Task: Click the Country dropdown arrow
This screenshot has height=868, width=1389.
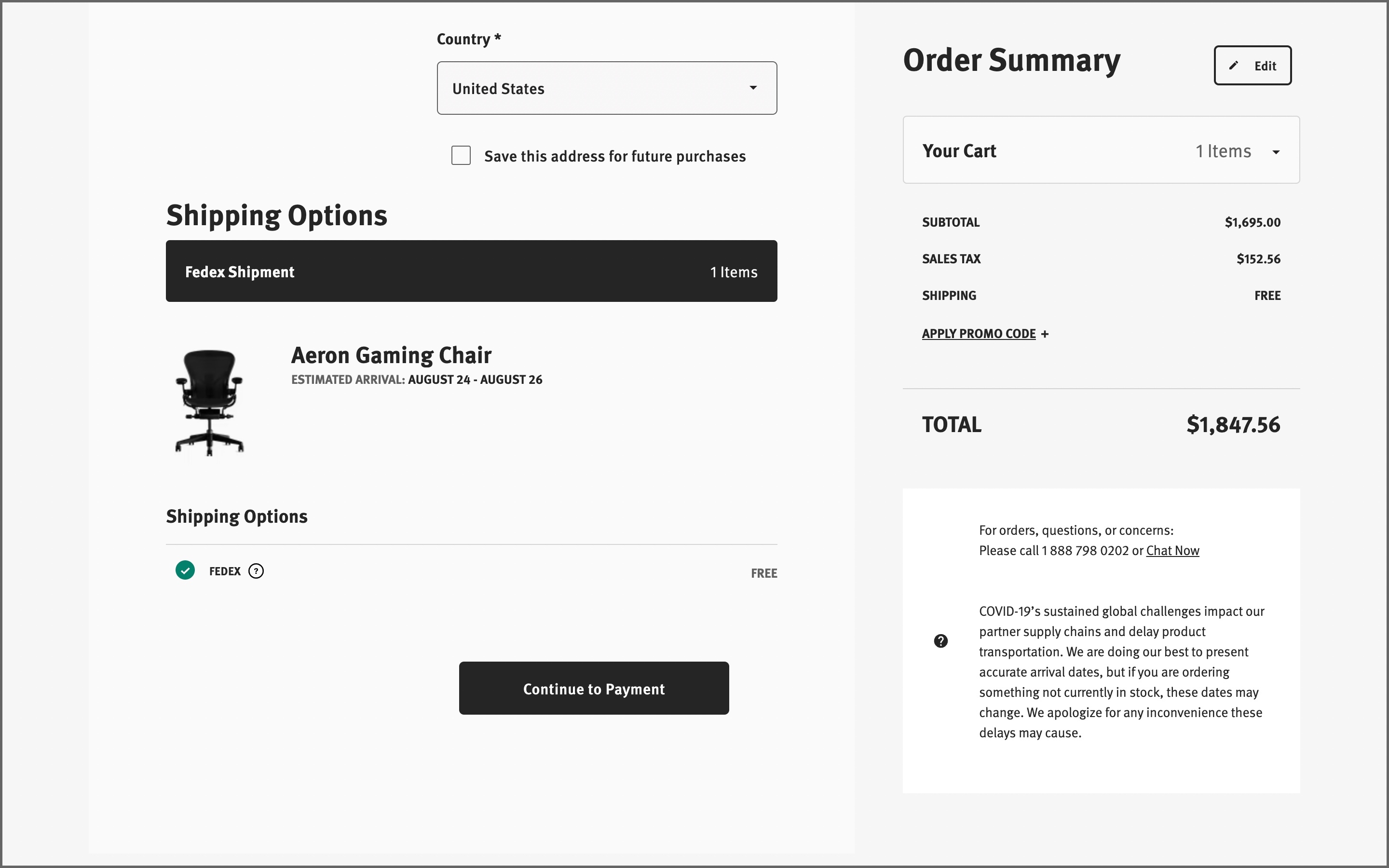Action: click(753, 88)
